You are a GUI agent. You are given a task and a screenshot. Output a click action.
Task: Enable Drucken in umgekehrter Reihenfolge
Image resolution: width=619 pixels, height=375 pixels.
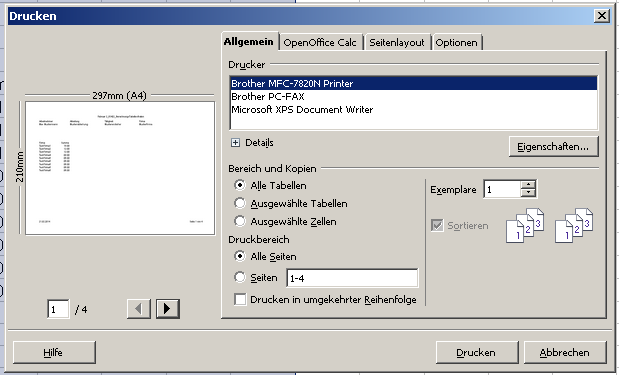(240, 299)
